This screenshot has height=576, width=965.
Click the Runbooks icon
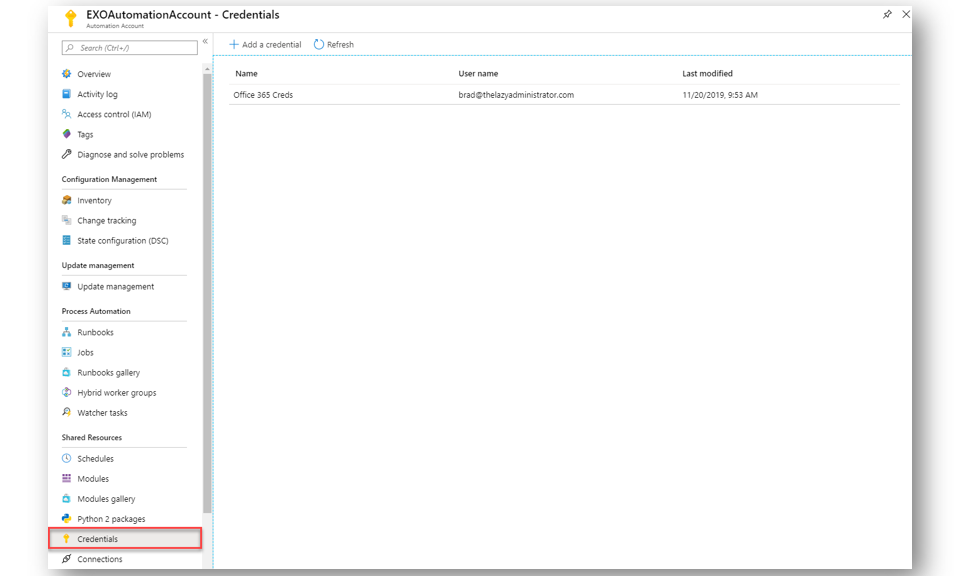[x=66, y=332]
